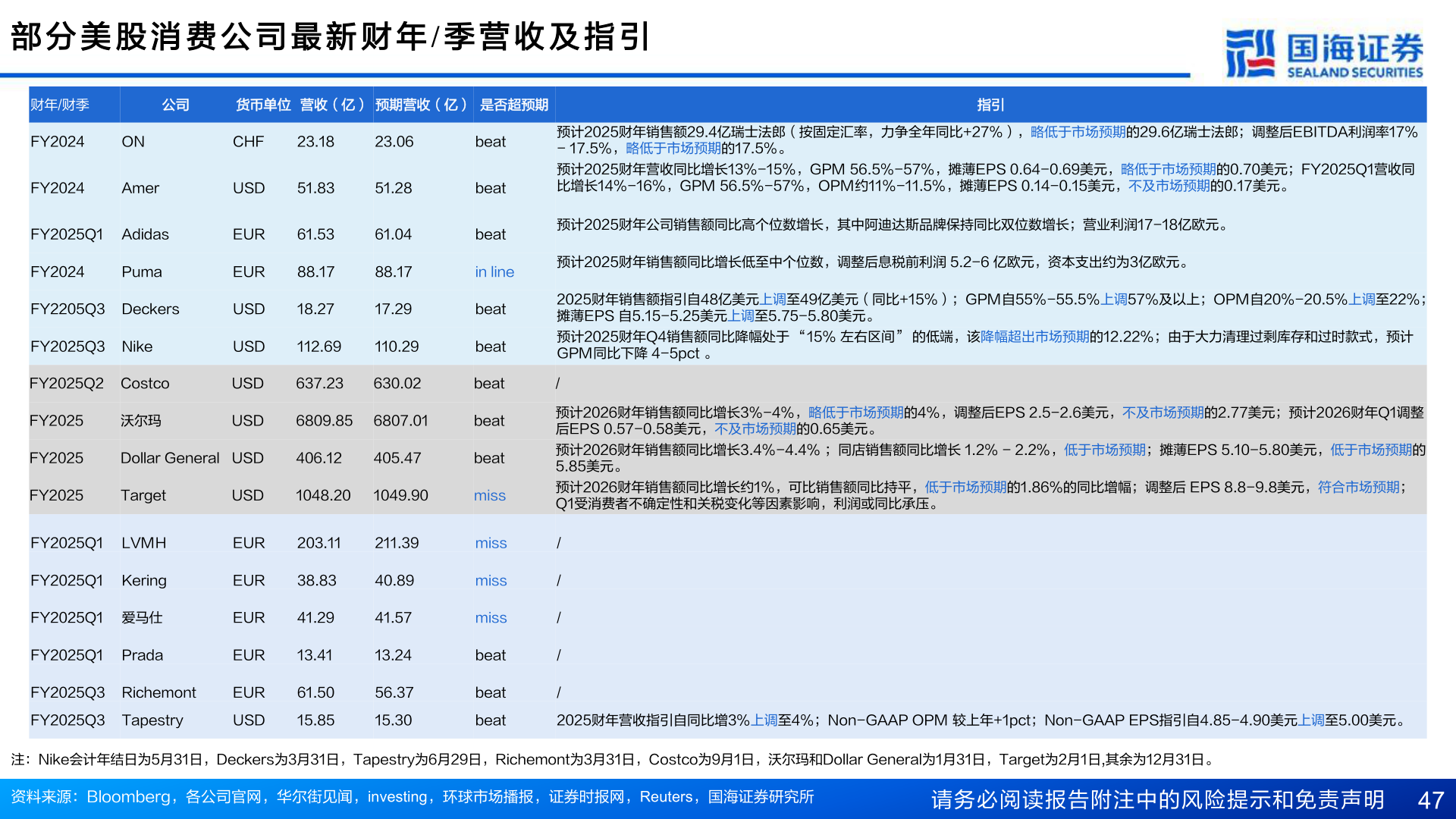The image size is (1456, 819).
Task: Click the Sealand Securities logo
Action: [1324, 53]
